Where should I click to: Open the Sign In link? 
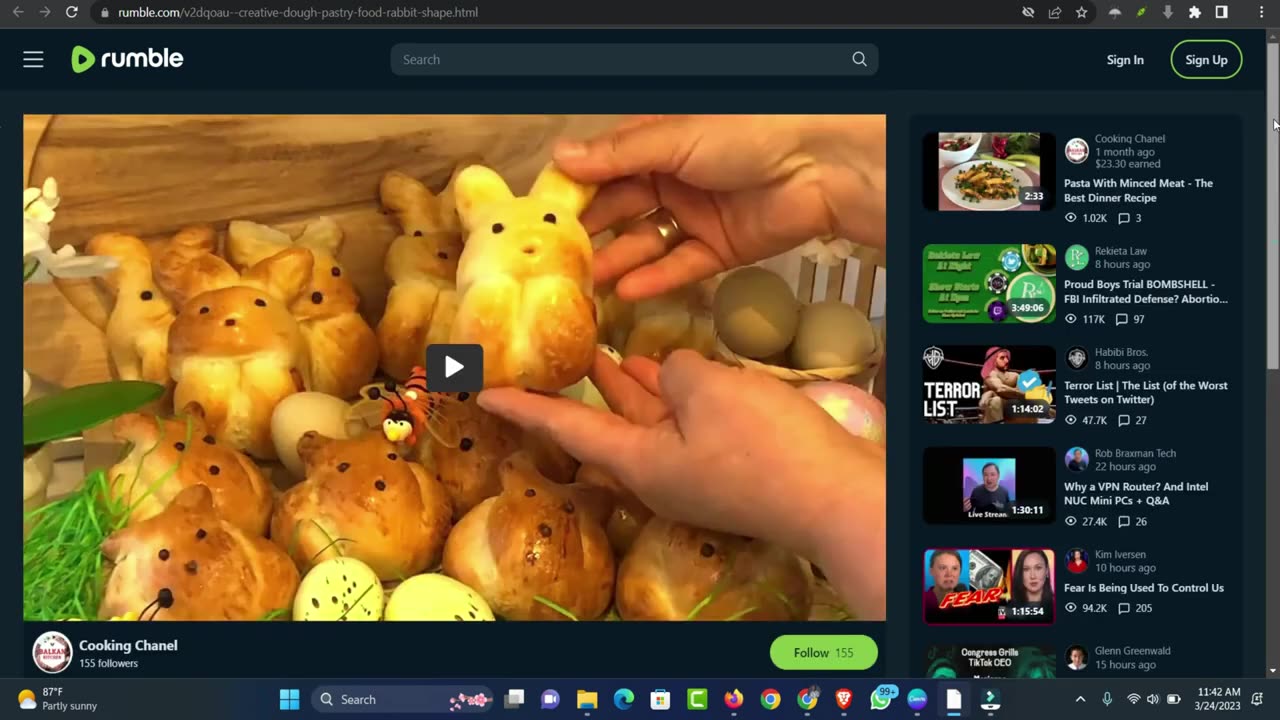(x=1125, y=60)
